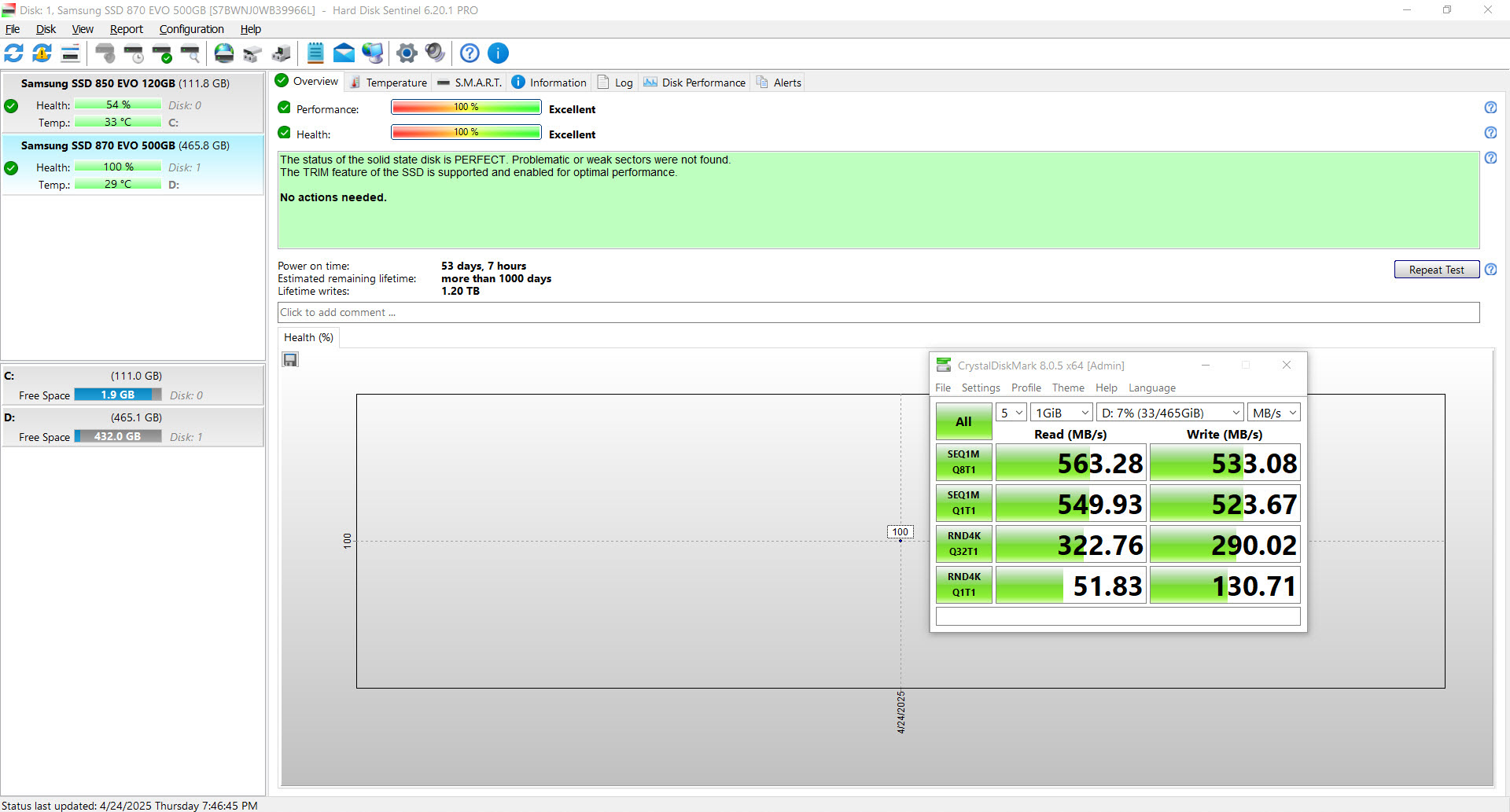Switch to the Temperature tab
The height and width of the screenshot is (812, 1510).
tap(389, 83)
